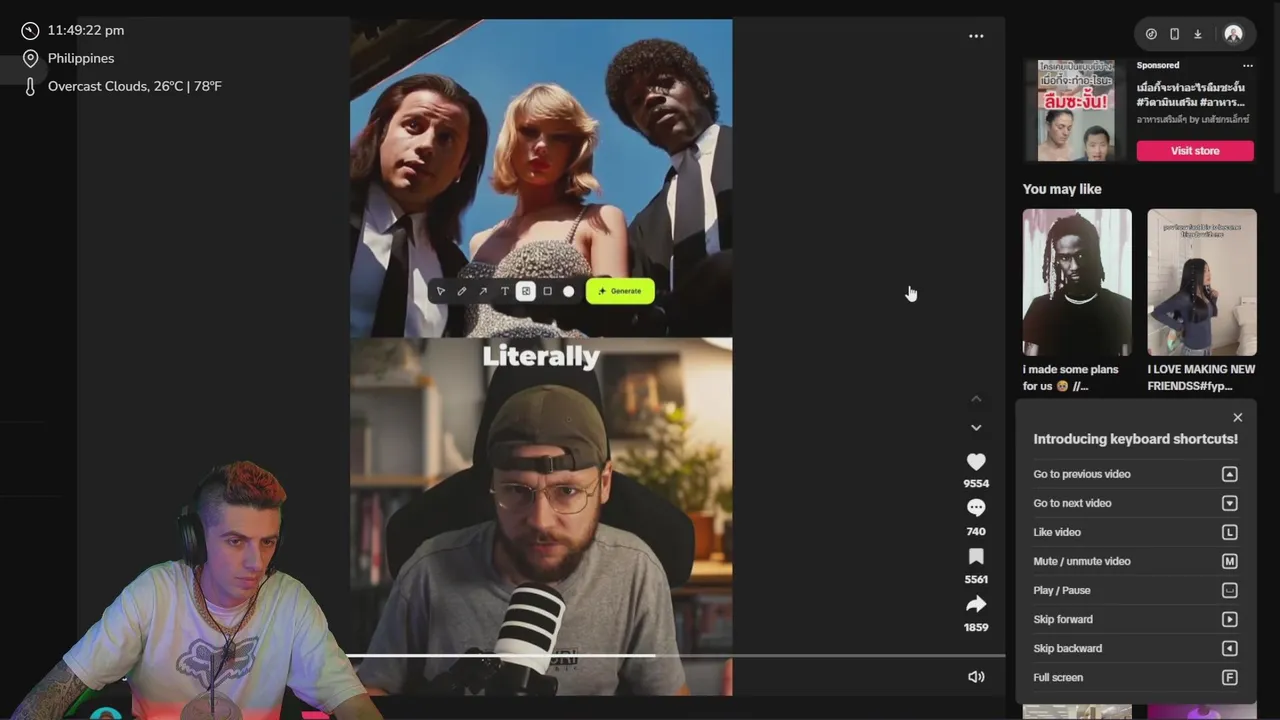1280x720 pixels.
Task: Click the L key icon beside Like video
Action: tap(1230, 532)
